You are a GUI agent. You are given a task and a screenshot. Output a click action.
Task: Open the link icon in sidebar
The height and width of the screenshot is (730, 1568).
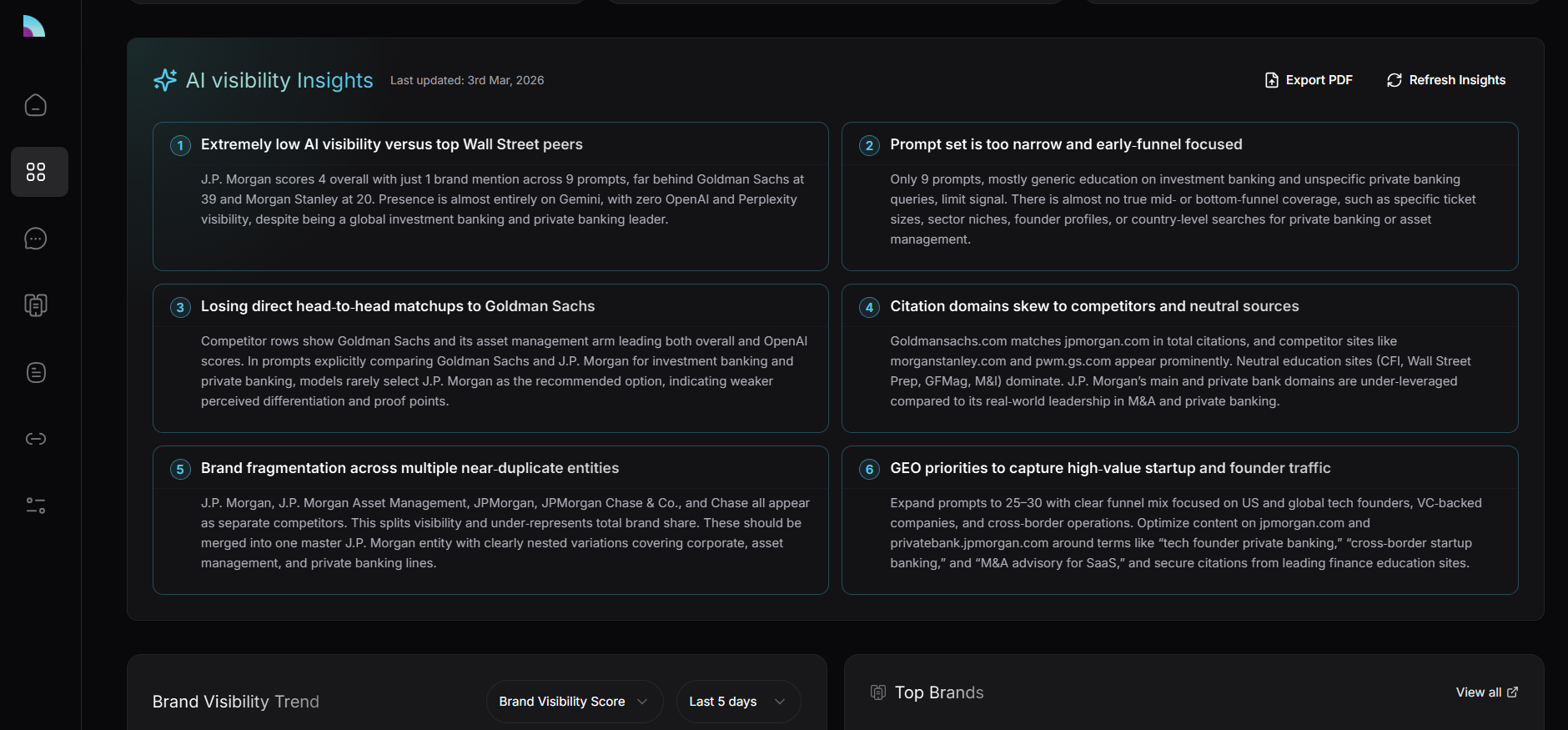[x=36, y=439]
